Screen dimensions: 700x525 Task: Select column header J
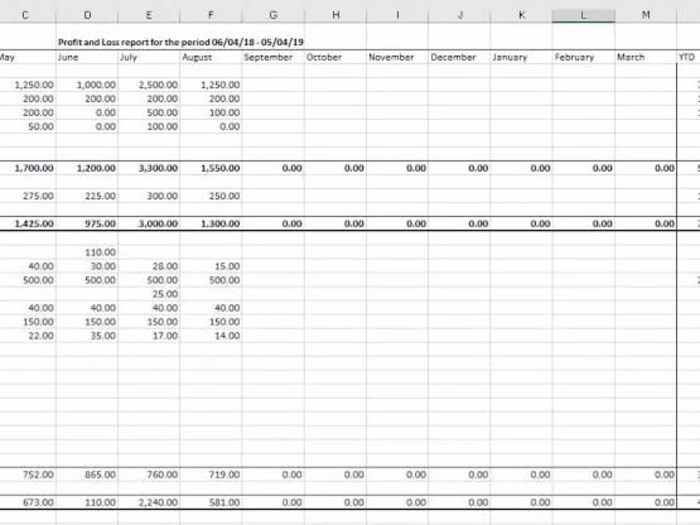(459, 15)
